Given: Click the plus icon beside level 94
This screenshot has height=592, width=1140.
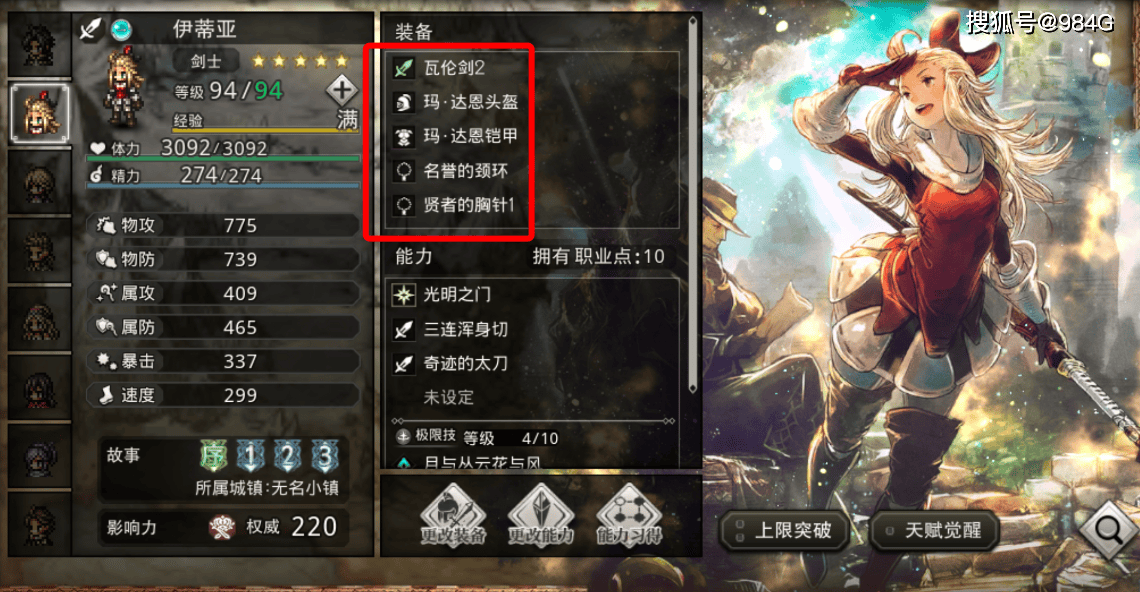Looking at the screenshot, I should 342,91.
